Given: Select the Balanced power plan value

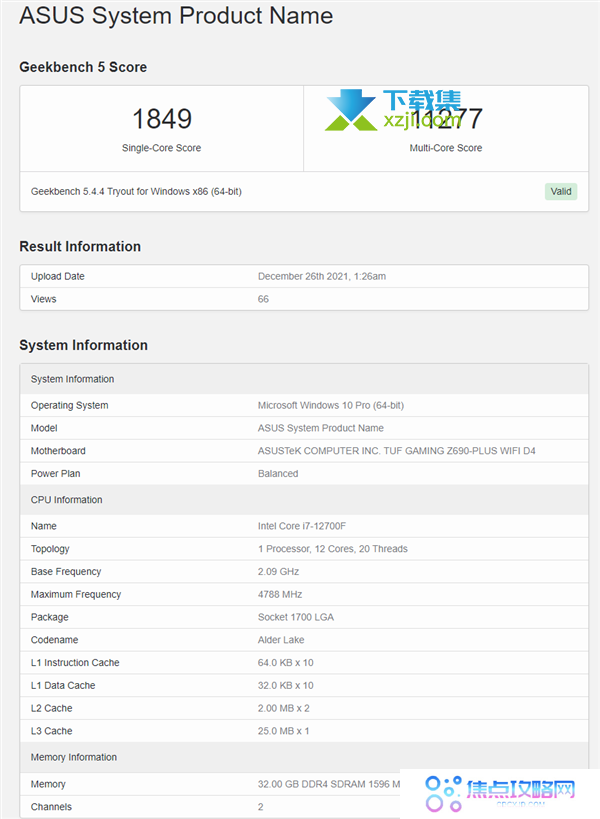Looking at the screenshot, I should (x=278, y=474).
